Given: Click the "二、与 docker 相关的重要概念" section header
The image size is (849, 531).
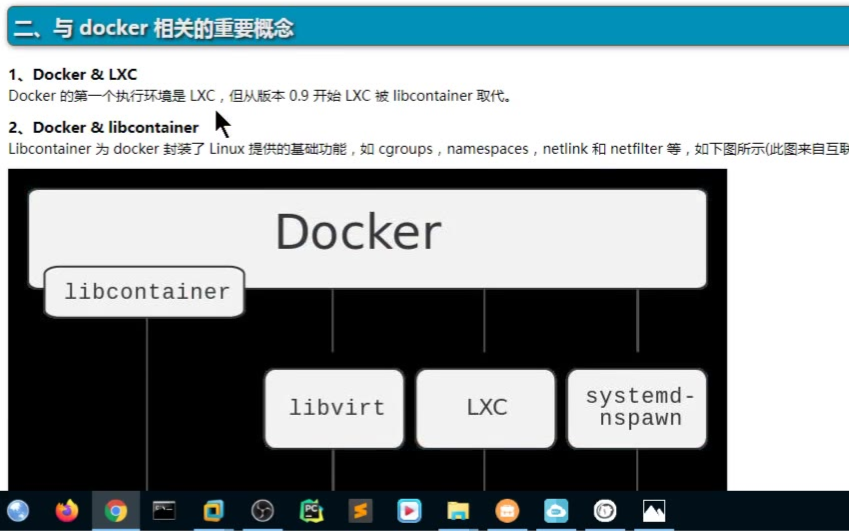Looking at the screenshot, I should (x=154, y=28).
